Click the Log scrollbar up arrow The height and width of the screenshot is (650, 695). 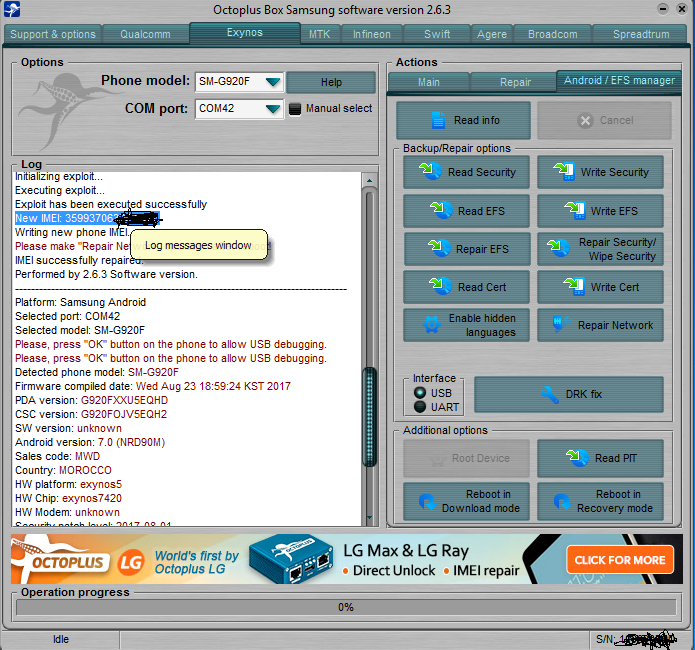pyautogui.click(x=369, y=180)
